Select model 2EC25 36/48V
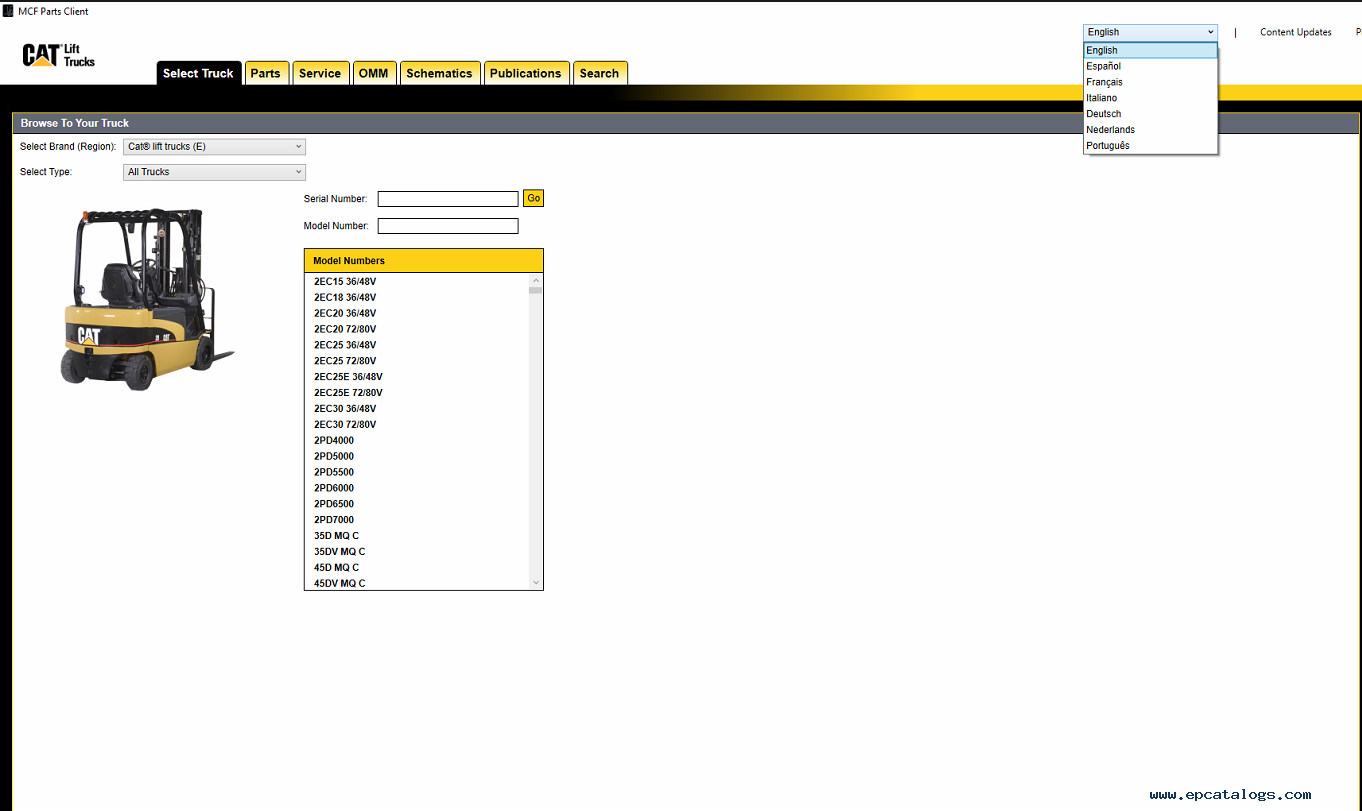The image size is (1362, 811). [x=345, y=345]
